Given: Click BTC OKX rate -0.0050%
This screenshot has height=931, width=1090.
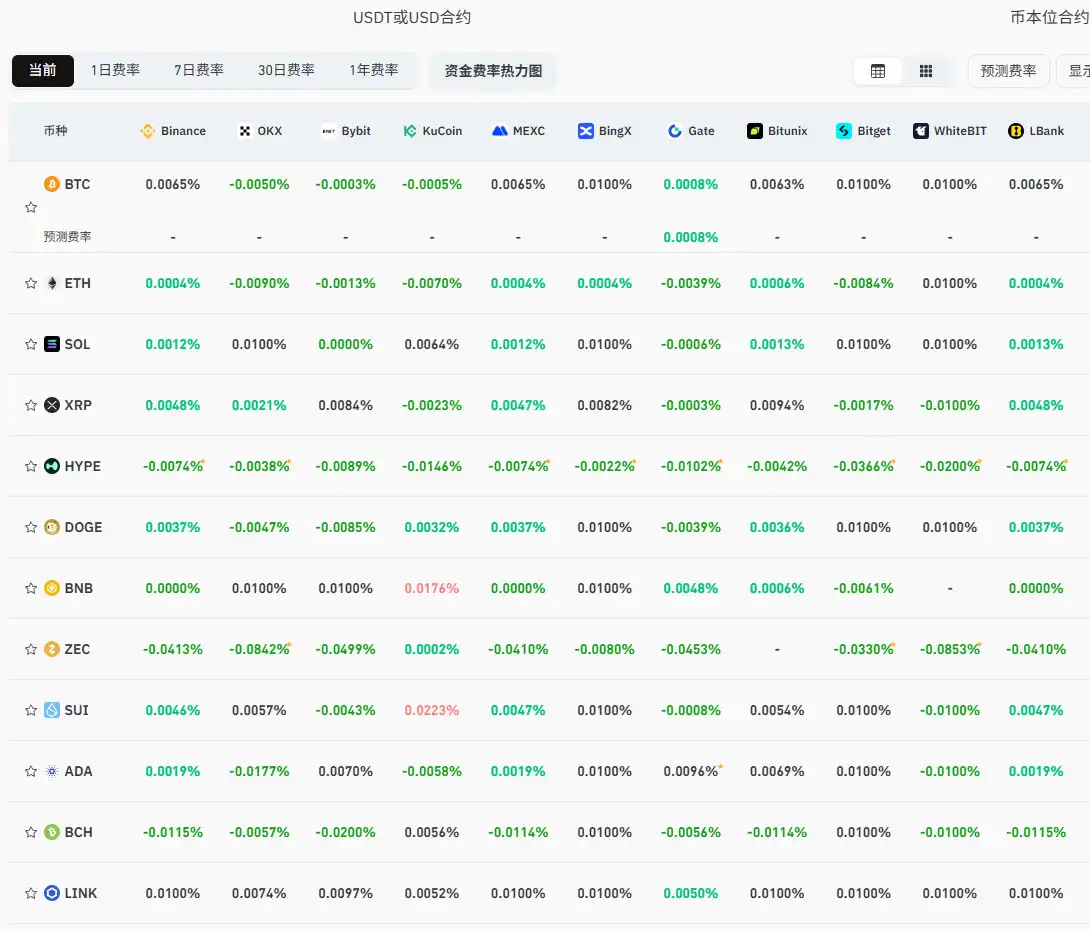Looking at the screenshot, I should [259, 184].
